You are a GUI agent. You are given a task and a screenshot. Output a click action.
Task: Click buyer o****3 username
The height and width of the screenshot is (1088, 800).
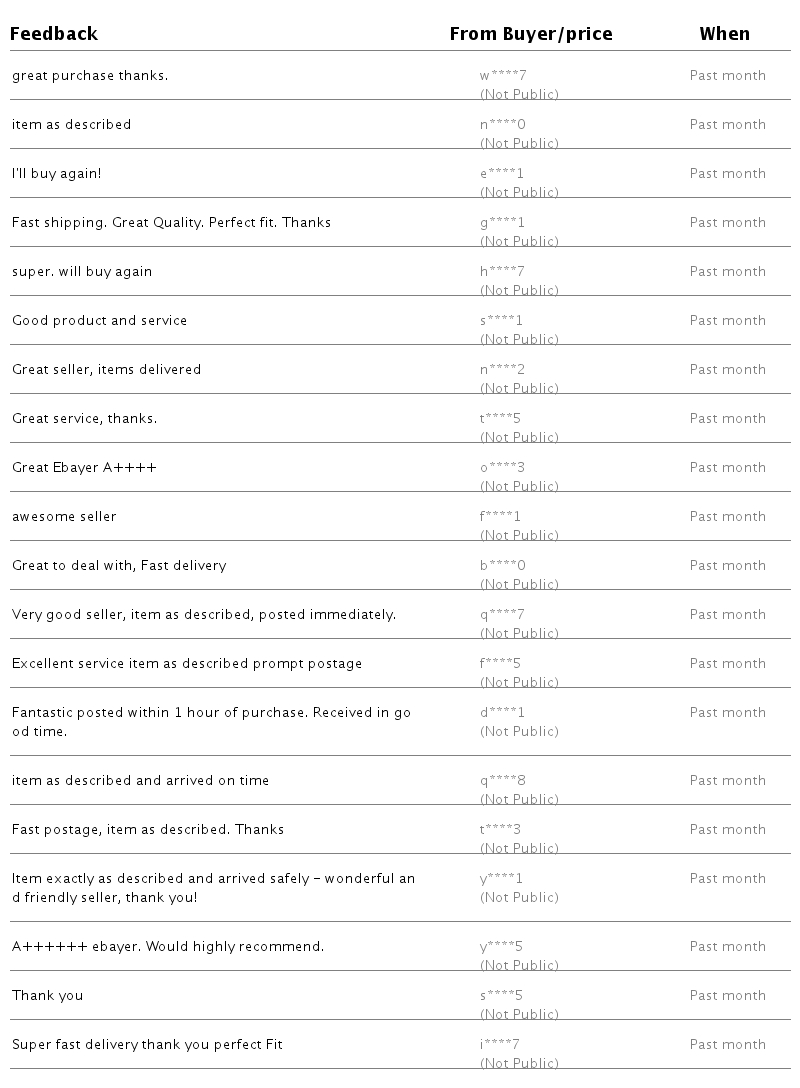click(502, 467)
